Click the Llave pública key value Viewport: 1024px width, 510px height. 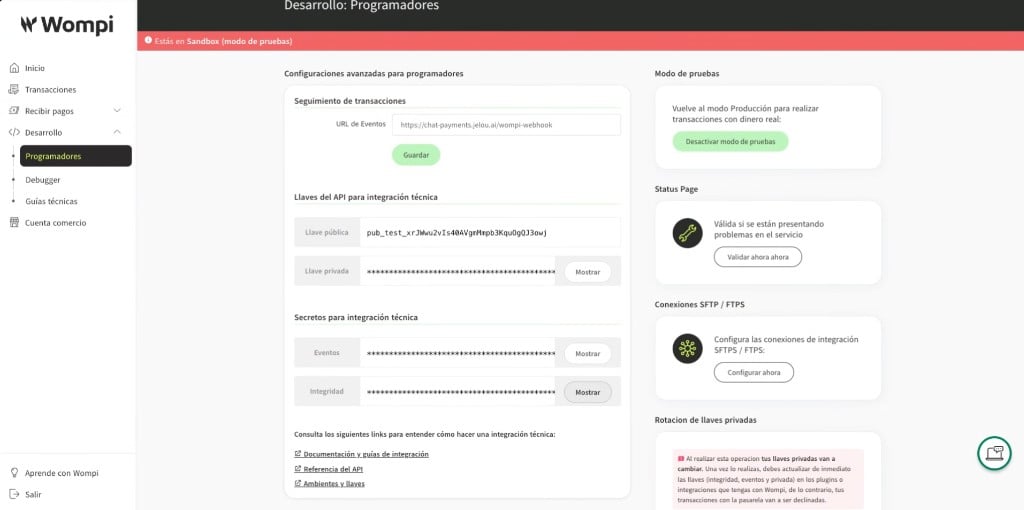(456, 232)
